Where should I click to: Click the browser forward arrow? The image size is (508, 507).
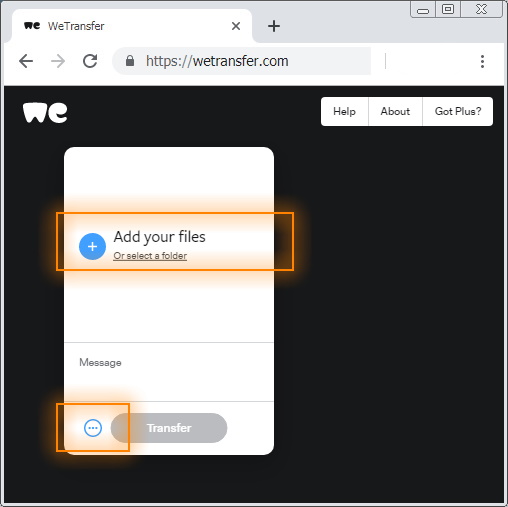pos(58,61)
